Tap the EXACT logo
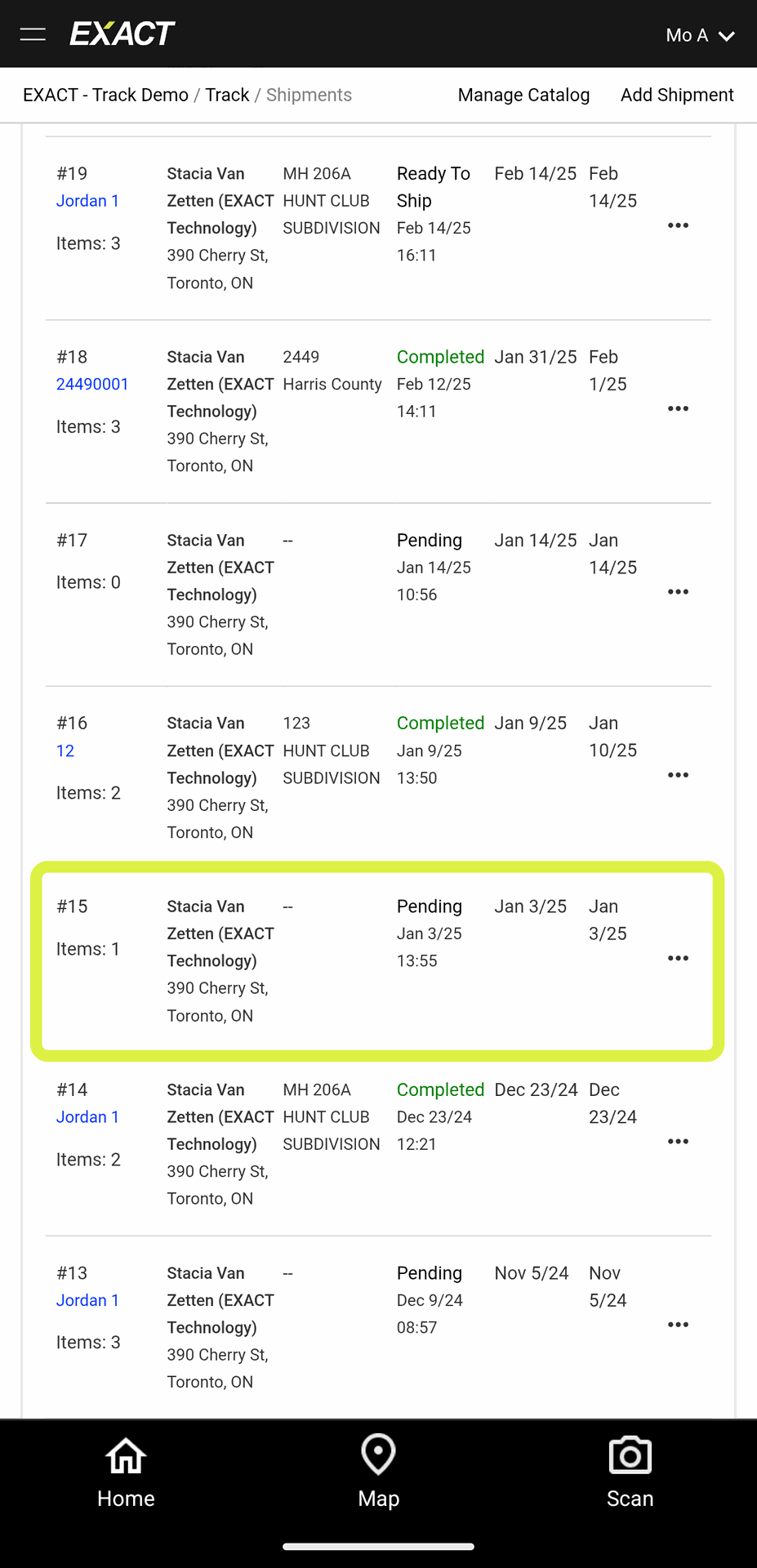The width and height of the screenshot is (757, 1568). pyautogui.click(x=122, y=34)
